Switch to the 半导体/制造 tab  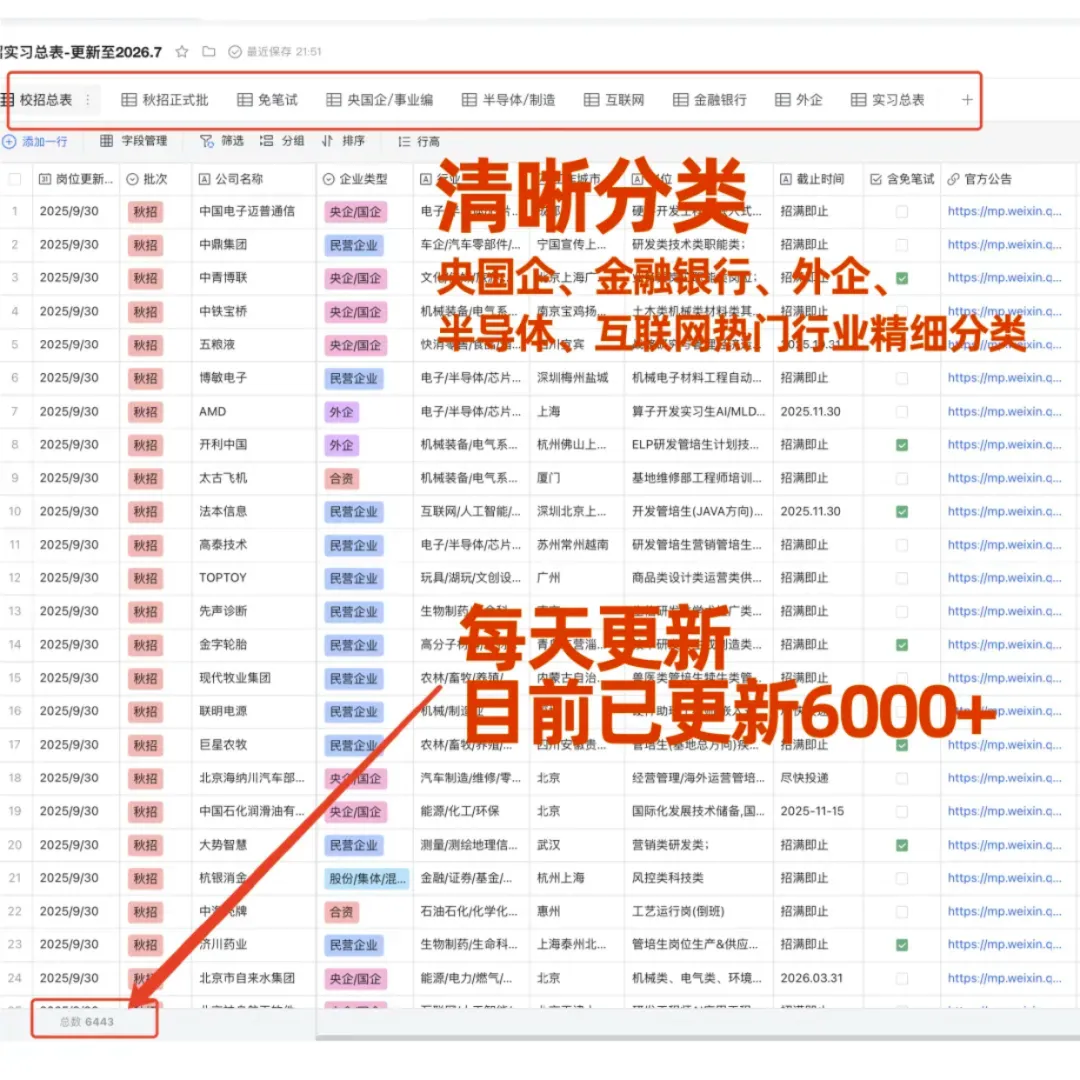click(x=508, y=100)
